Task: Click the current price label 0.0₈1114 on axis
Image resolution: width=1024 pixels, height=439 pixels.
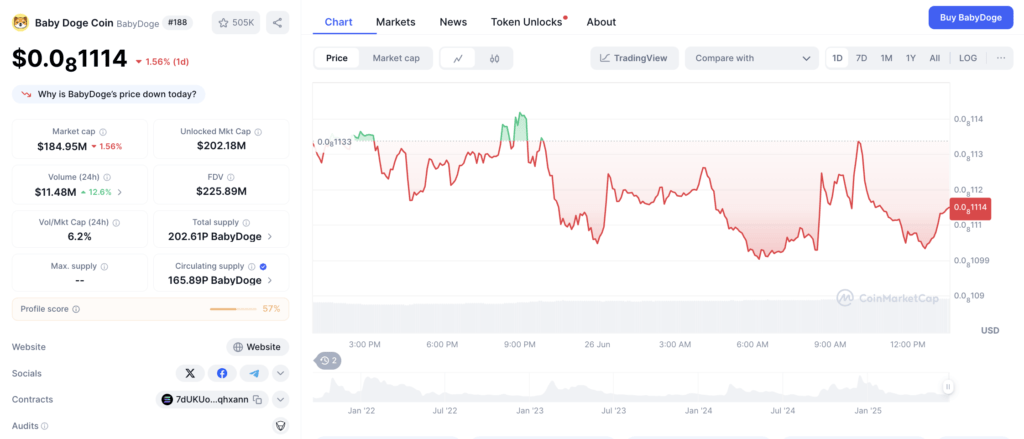Action: coord(972,208)
